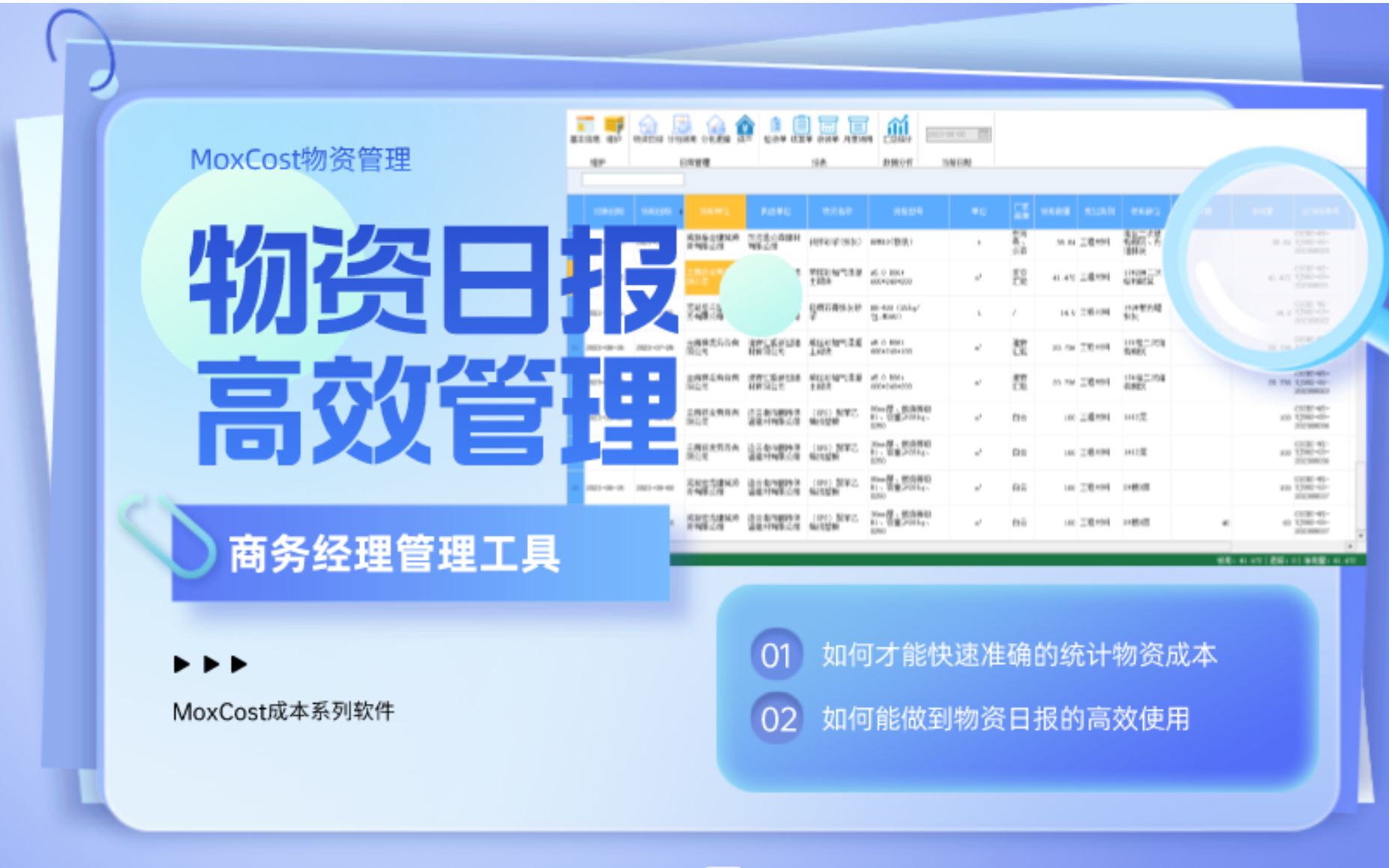Click "如何才能快速准确的统计物资成本" line
1389x868 pixels.
(x=1019, y=654)
